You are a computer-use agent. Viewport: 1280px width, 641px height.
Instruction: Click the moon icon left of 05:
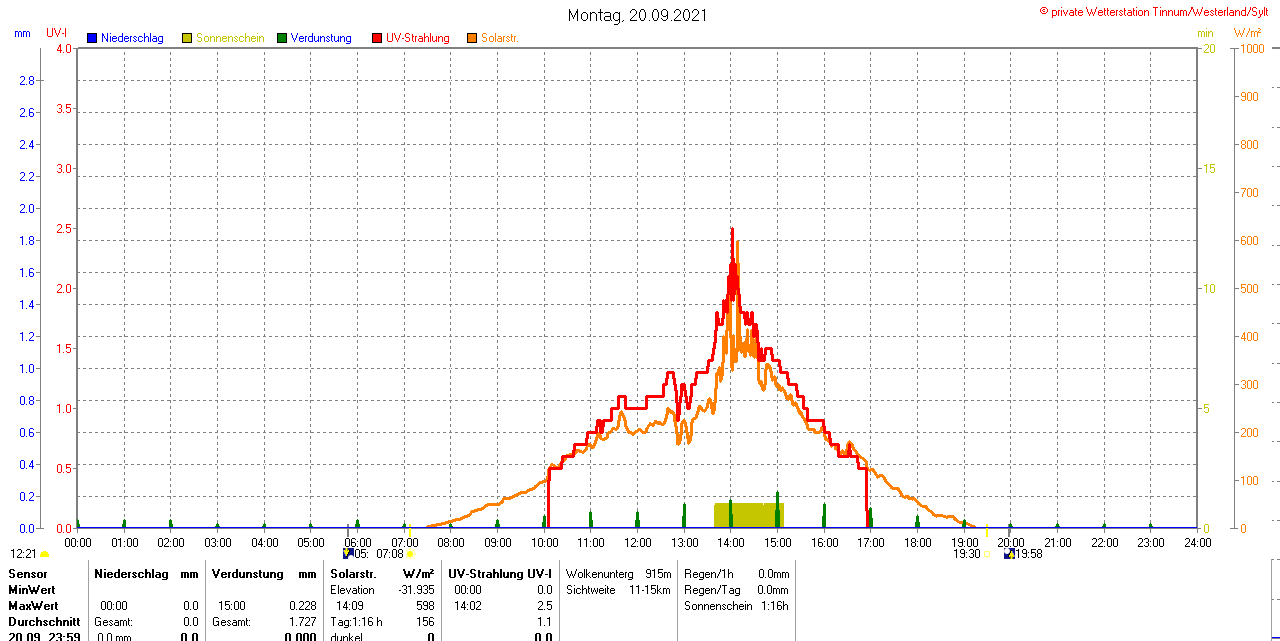347,553
